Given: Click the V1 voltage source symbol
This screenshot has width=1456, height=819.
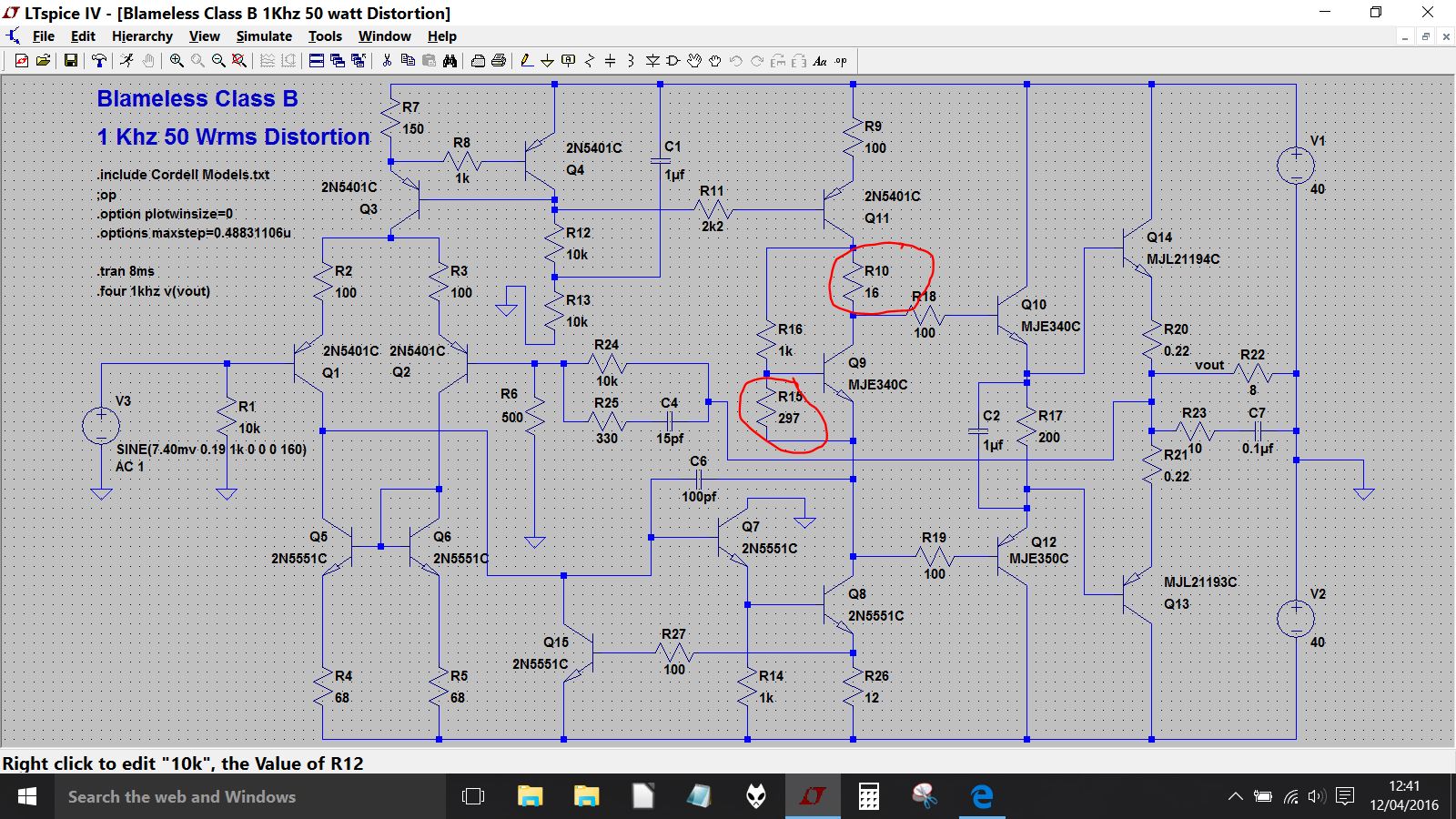Looking at the screenshot, I should [x=1296, y=166].
